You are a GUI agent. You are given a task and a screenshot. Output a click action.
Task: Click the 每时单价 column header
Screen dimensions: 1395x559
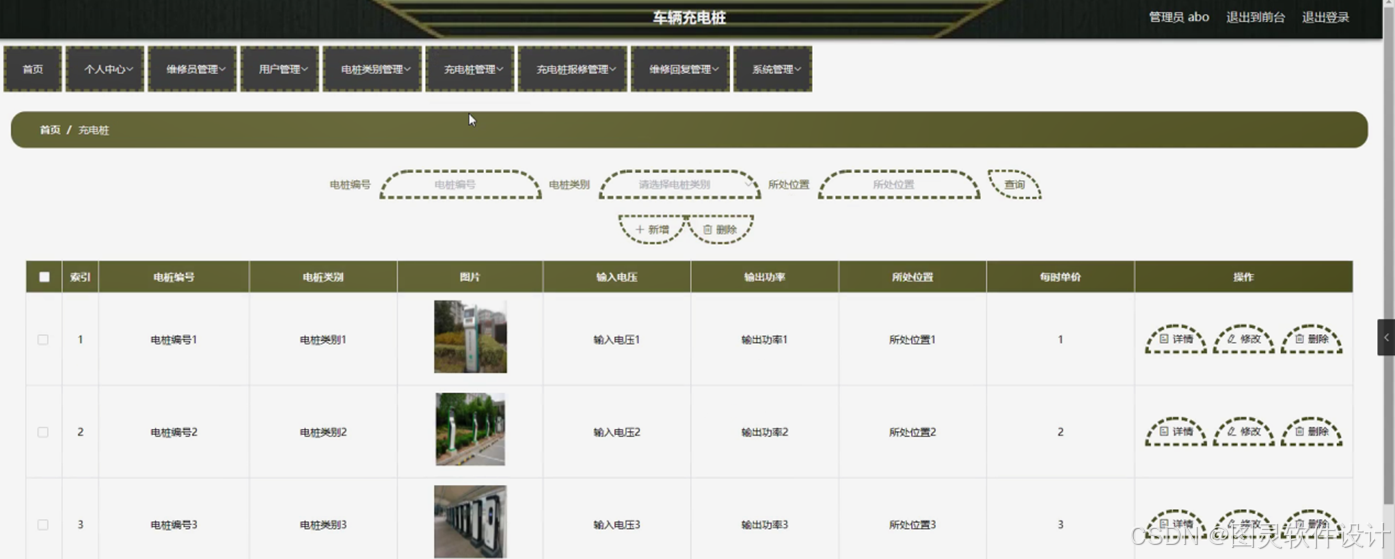pyautogui.click(x=1060, y=277)
